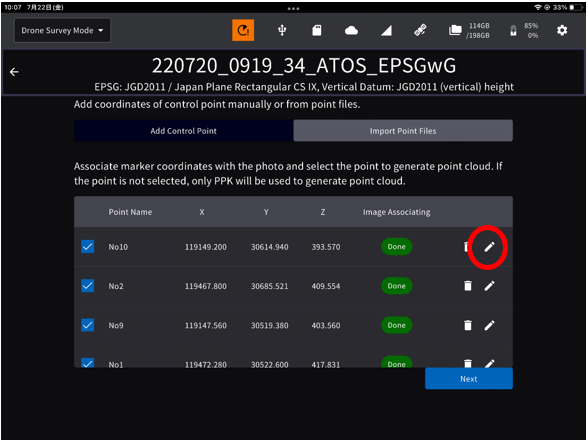Open the satellite status icon
The height and width of the screenshot is (440, 588).
pyautogui.click(x=420, y=30)
